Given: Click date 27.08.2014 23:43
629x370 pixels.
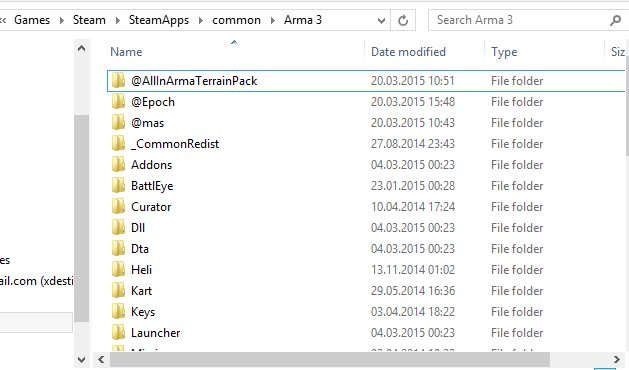Looking at the screenshot, I should point(413,144).
